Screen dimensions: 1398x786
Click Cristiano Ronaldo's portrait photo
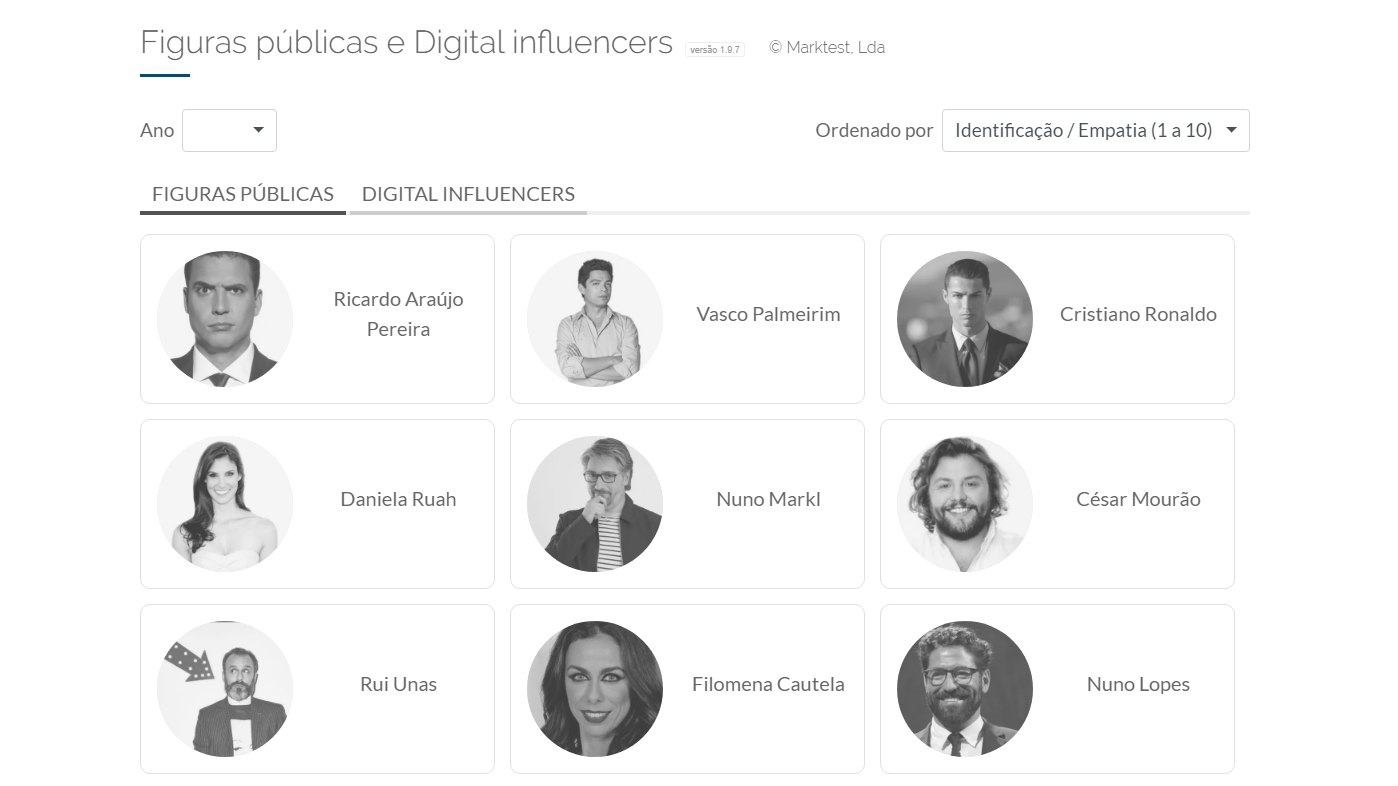click(965, 319)
